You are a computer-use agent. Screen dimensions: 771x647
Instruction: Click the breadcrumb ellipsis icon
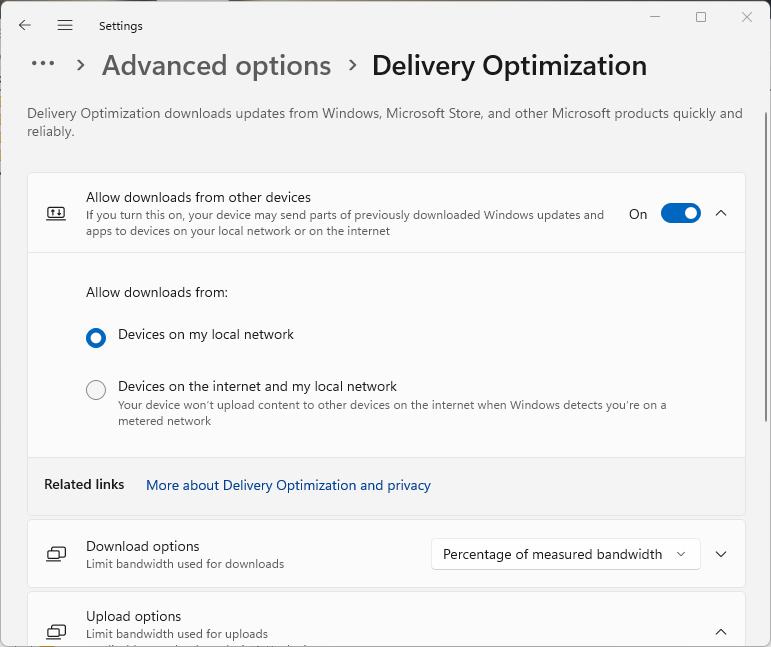(x=42, y=64)
